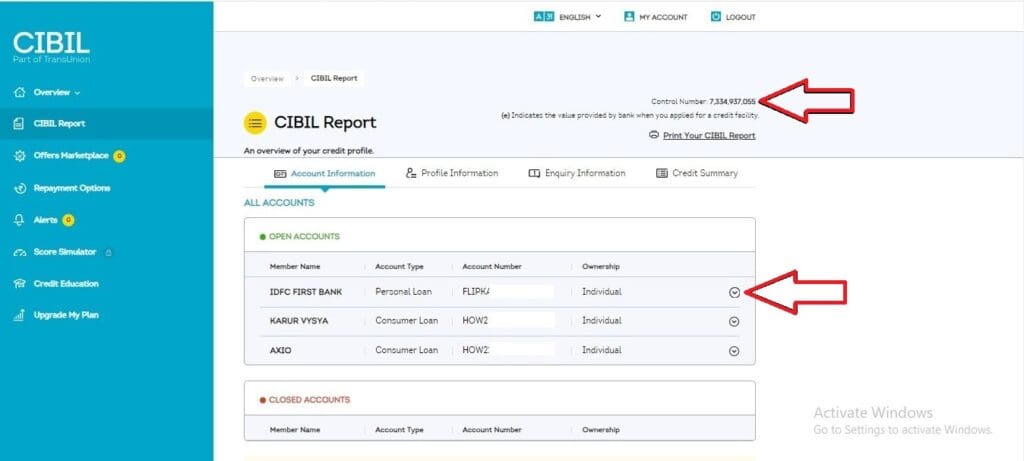
Task: Click AXIO member name
Action: tap(280, 351)
